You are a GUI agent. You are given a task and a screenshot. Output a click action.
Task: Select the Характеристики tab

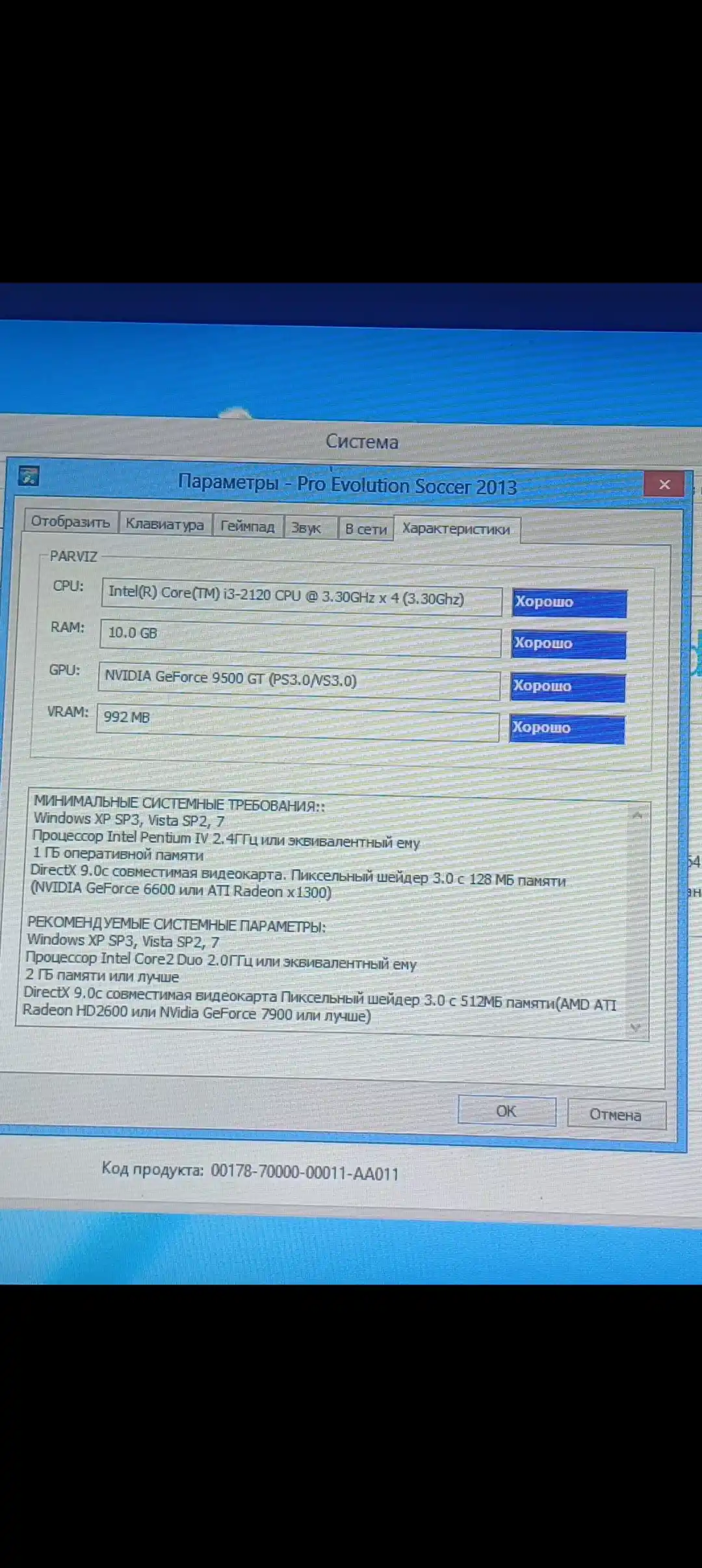456,529
